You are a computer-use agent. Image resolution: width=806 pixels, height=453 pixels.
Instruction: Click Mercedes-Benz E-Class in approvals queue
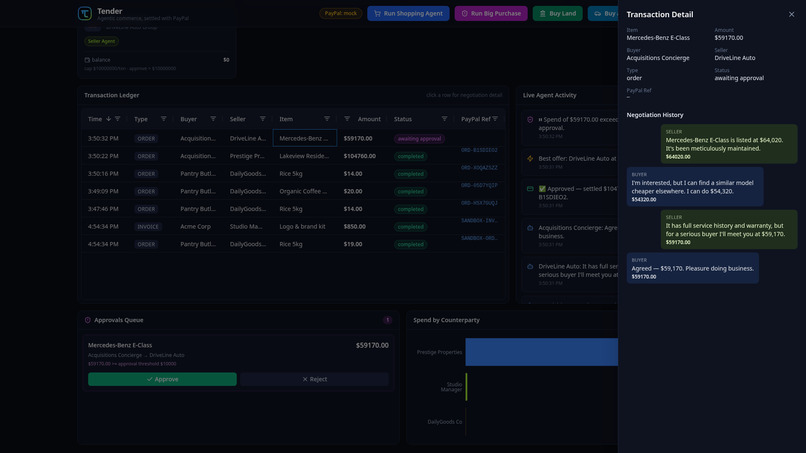pos(120,345)
